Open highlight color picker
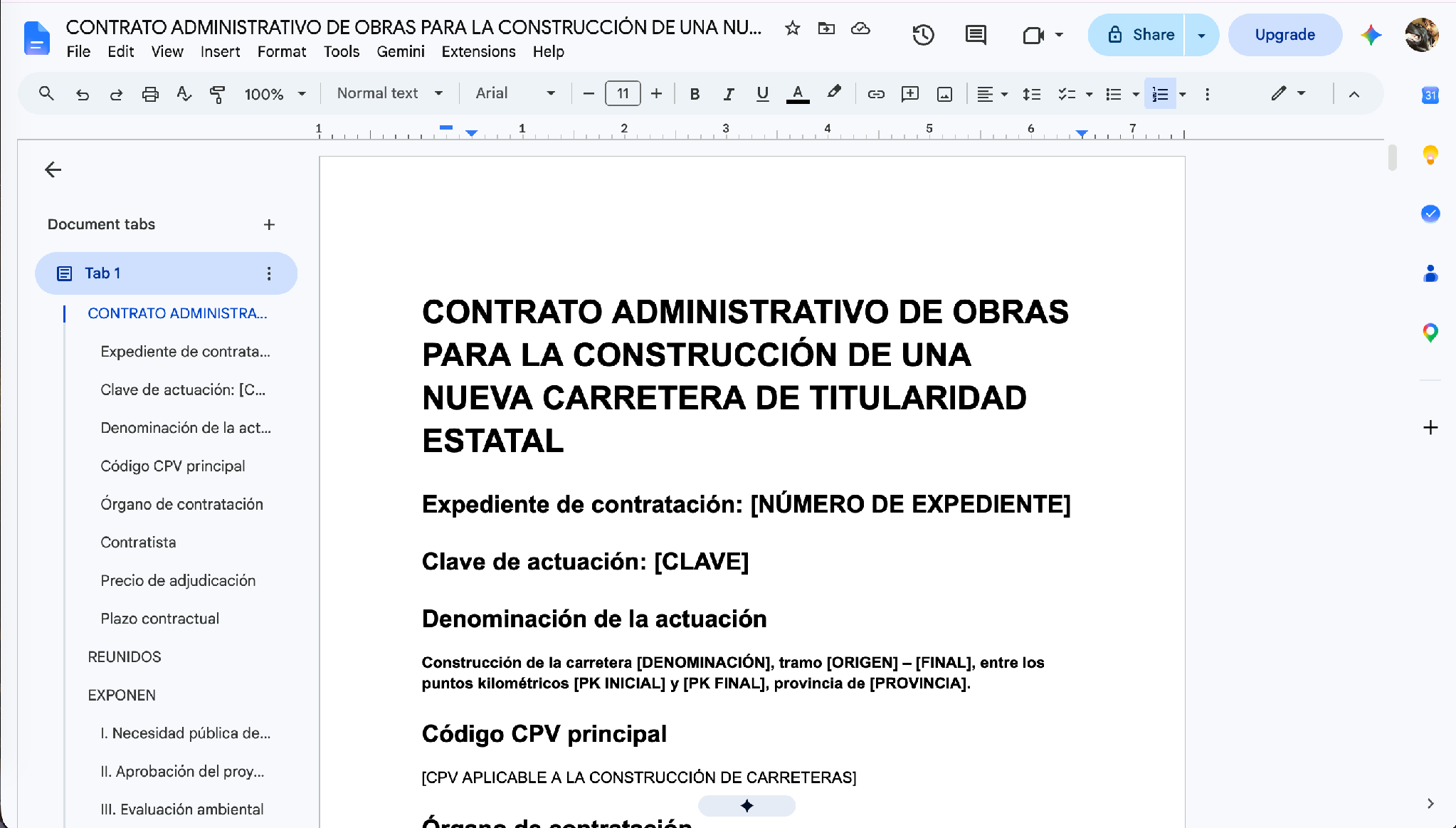The width and height of the screenshot is (1456, 828). click(834, 93)
